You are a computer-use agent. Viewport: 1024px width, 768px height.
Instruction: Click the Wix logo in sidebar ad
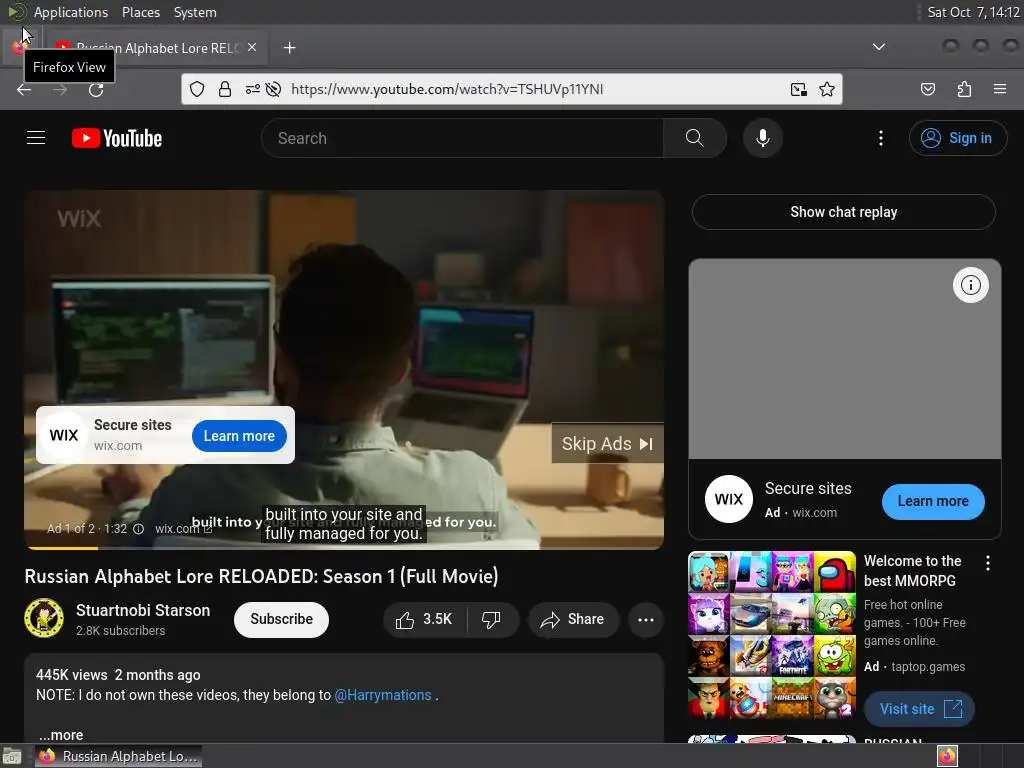click(x=729, y=500)
